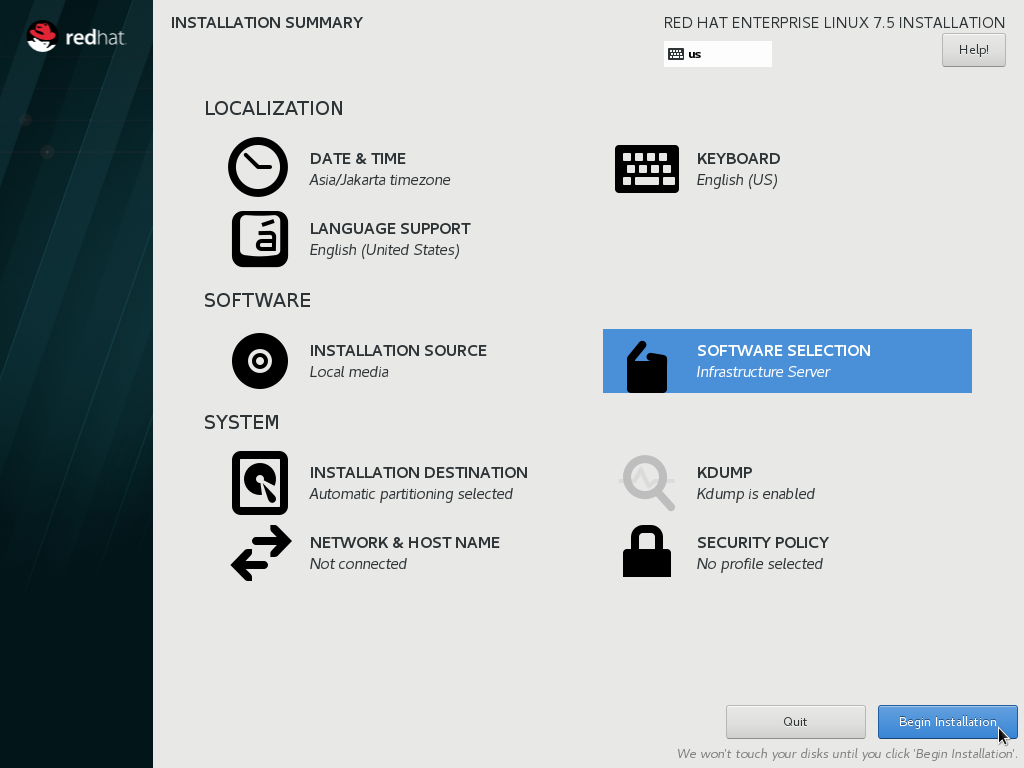The width and height of the screenshot is (1024, 768).
Task: Click the Quit button
Action: coord(795,722)
